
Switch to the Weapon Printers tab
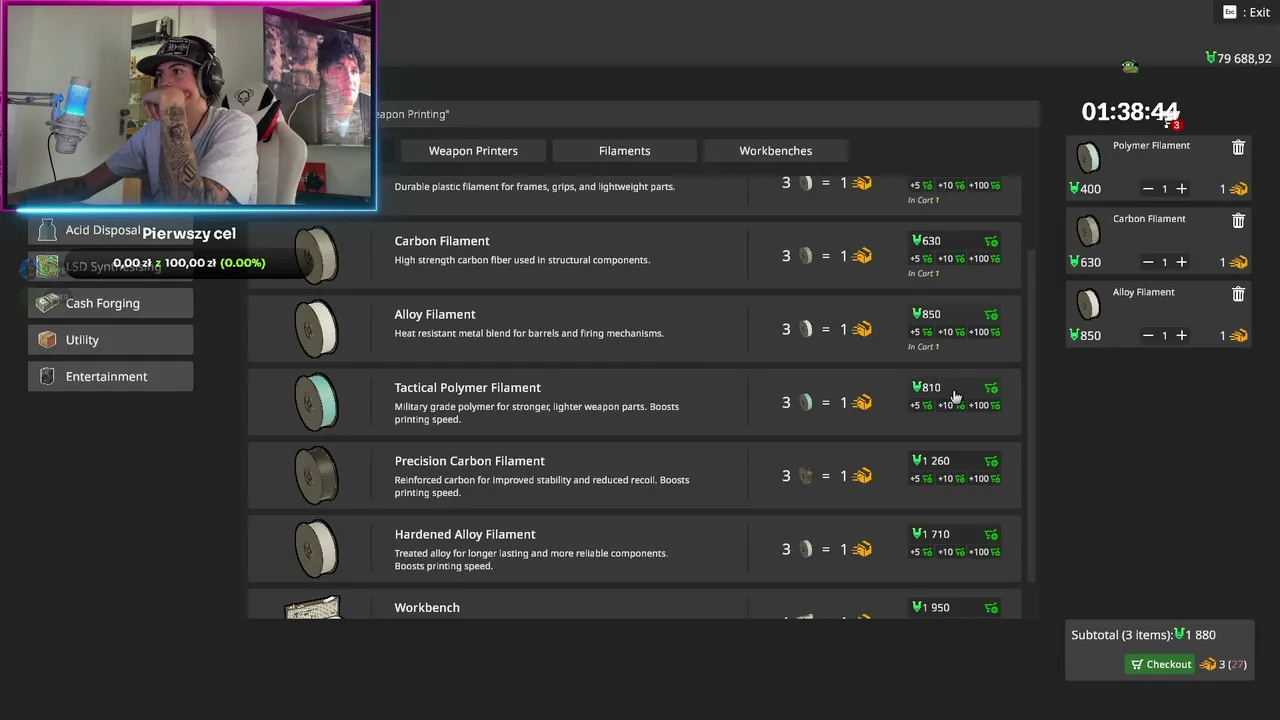coord(473,151)
